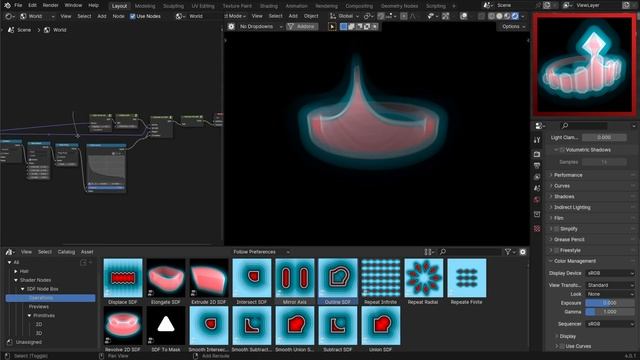This screenshot has width=640, height=360.
Task: Open the node editor Node menu
Action: [118, 16]
